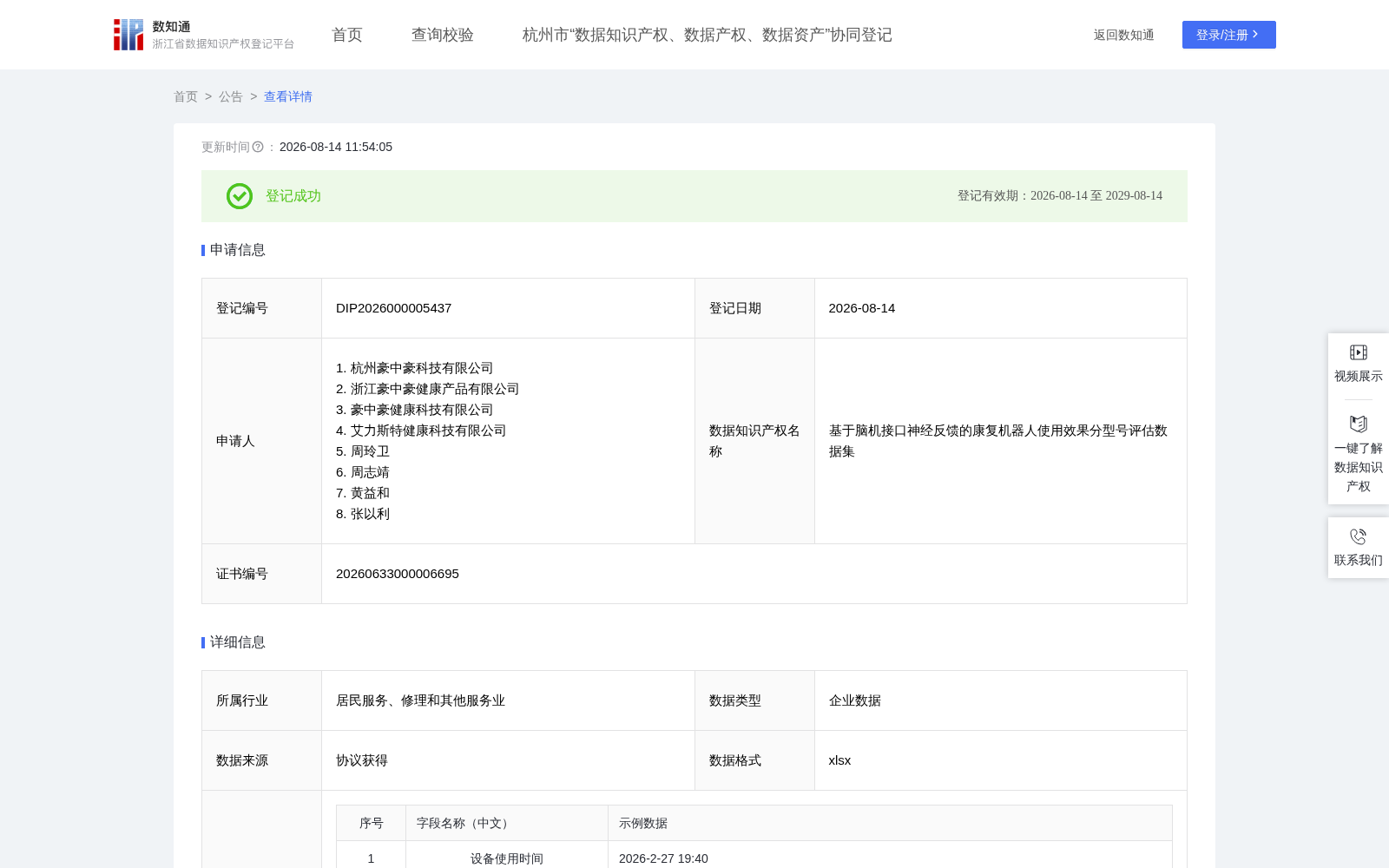This screenshot has height=868, width=1389.
Task: Open the 视频展示 video icon
Action: click(x=1359, y=352)
